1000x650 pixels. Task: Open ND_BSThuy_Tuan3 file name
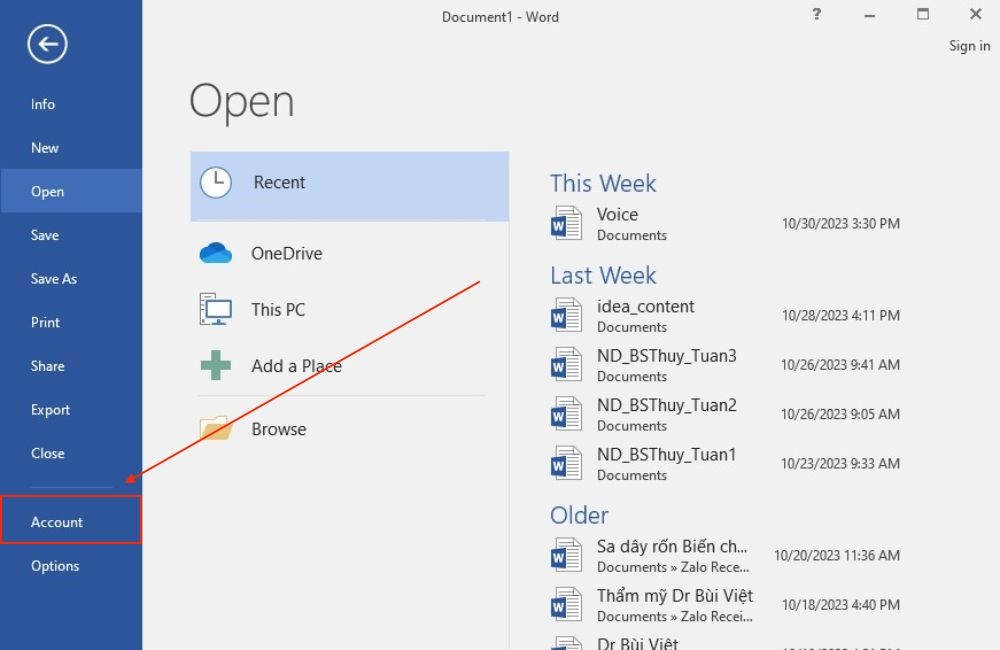coord(666,355)
